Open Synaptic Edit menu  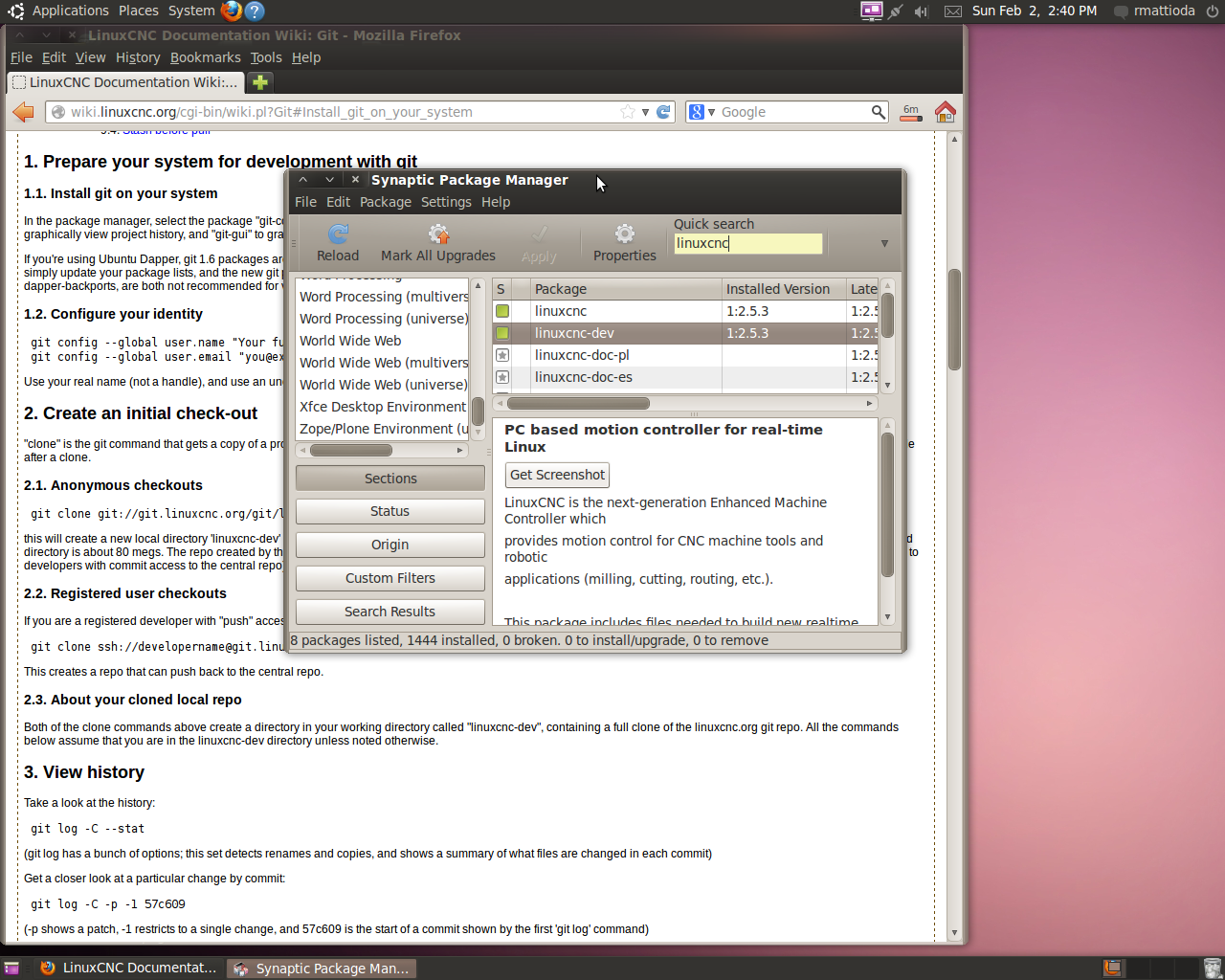tap(338, 202)
